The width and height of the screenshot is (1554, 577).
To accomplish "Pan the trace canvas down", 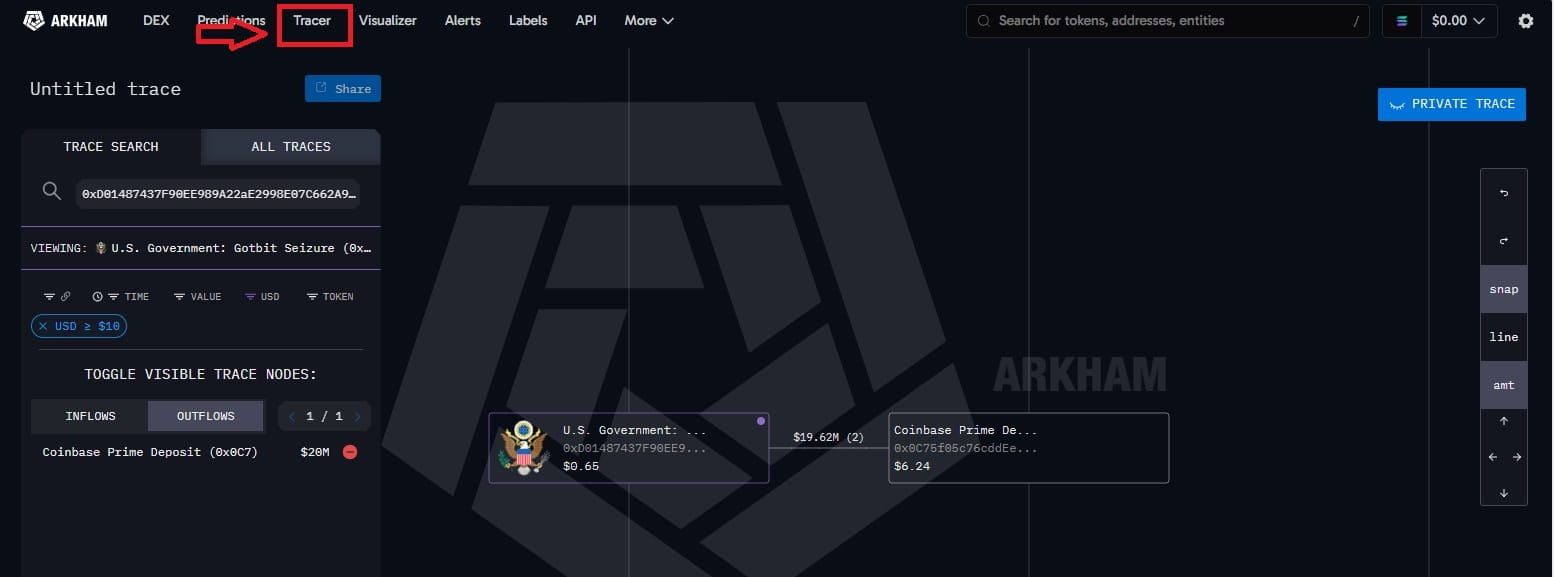I will point(1503,492).
